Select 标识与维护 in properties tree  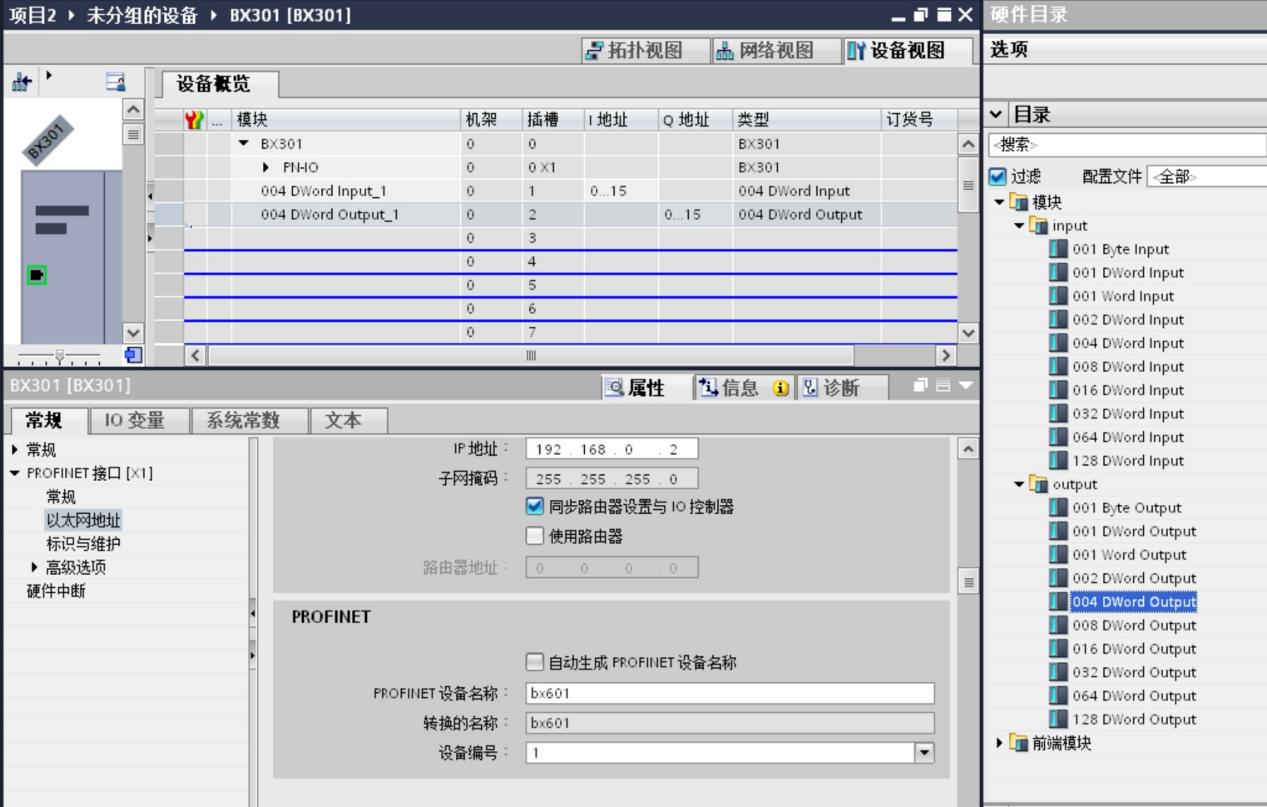(84, 544)
